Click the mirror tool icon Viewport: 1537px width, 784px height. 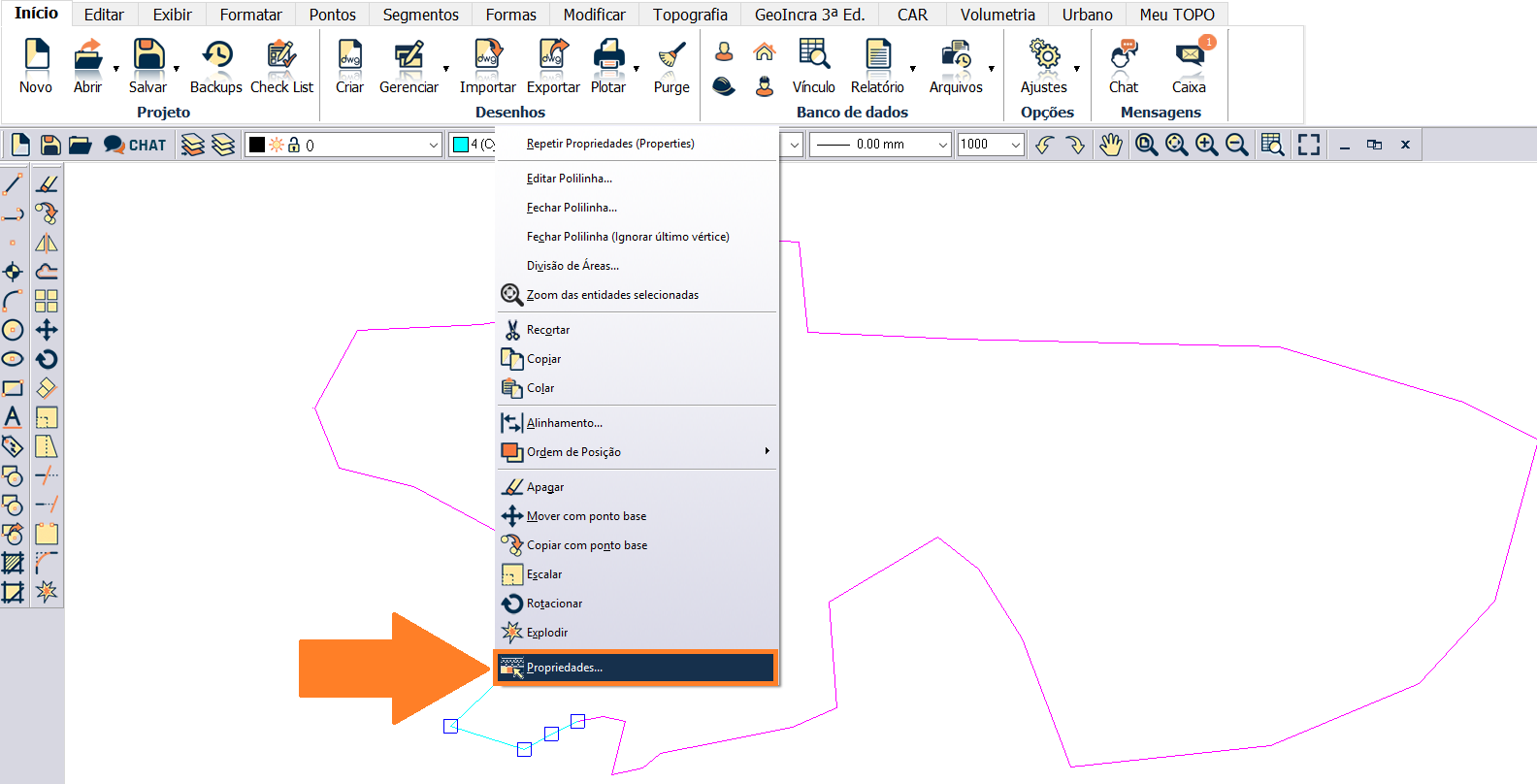(x=46, y=243)
